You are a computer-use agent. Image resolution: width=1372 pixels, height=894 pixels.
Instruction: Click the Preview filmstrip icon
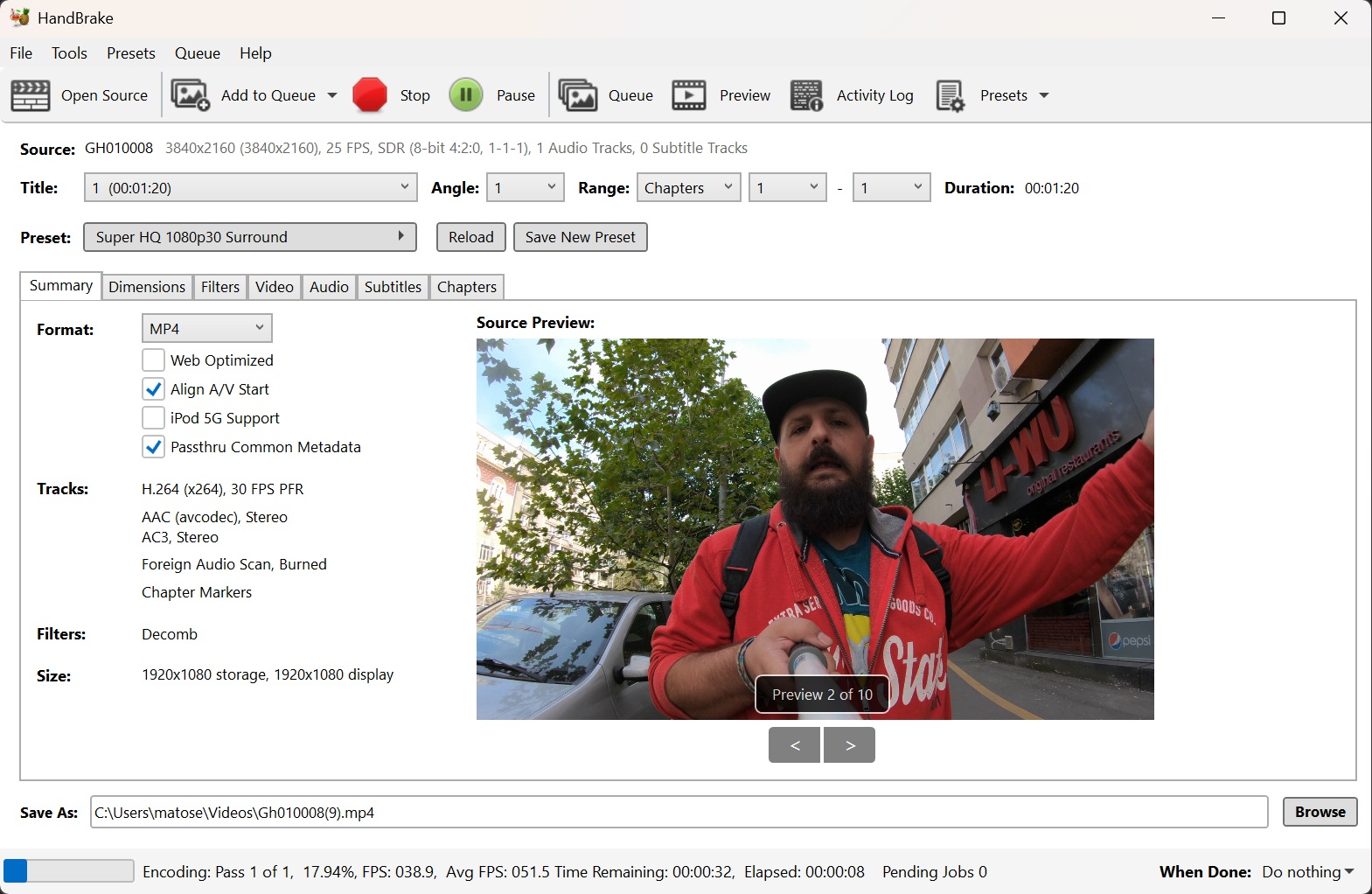pos(688,95)
